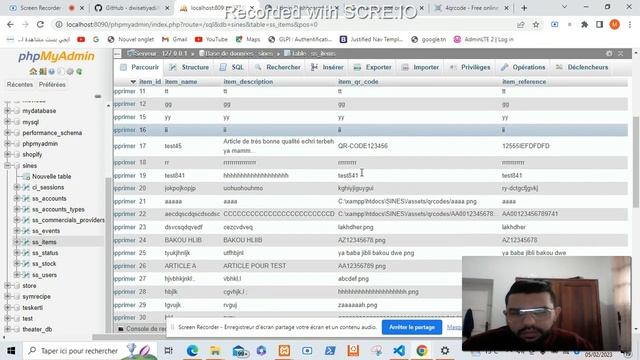Open the Déclencheurs tab
Image resolution: width=640 pixels, height=360 pixels.
coord(582,67)
